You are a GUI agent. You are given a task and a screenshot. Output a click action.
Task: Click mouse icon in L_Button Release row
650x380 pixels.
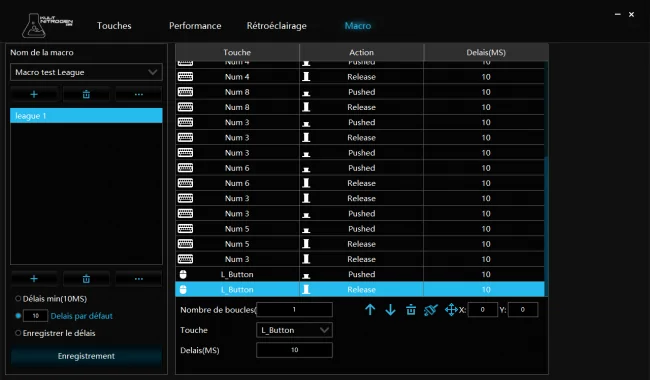tap(183, 289)
